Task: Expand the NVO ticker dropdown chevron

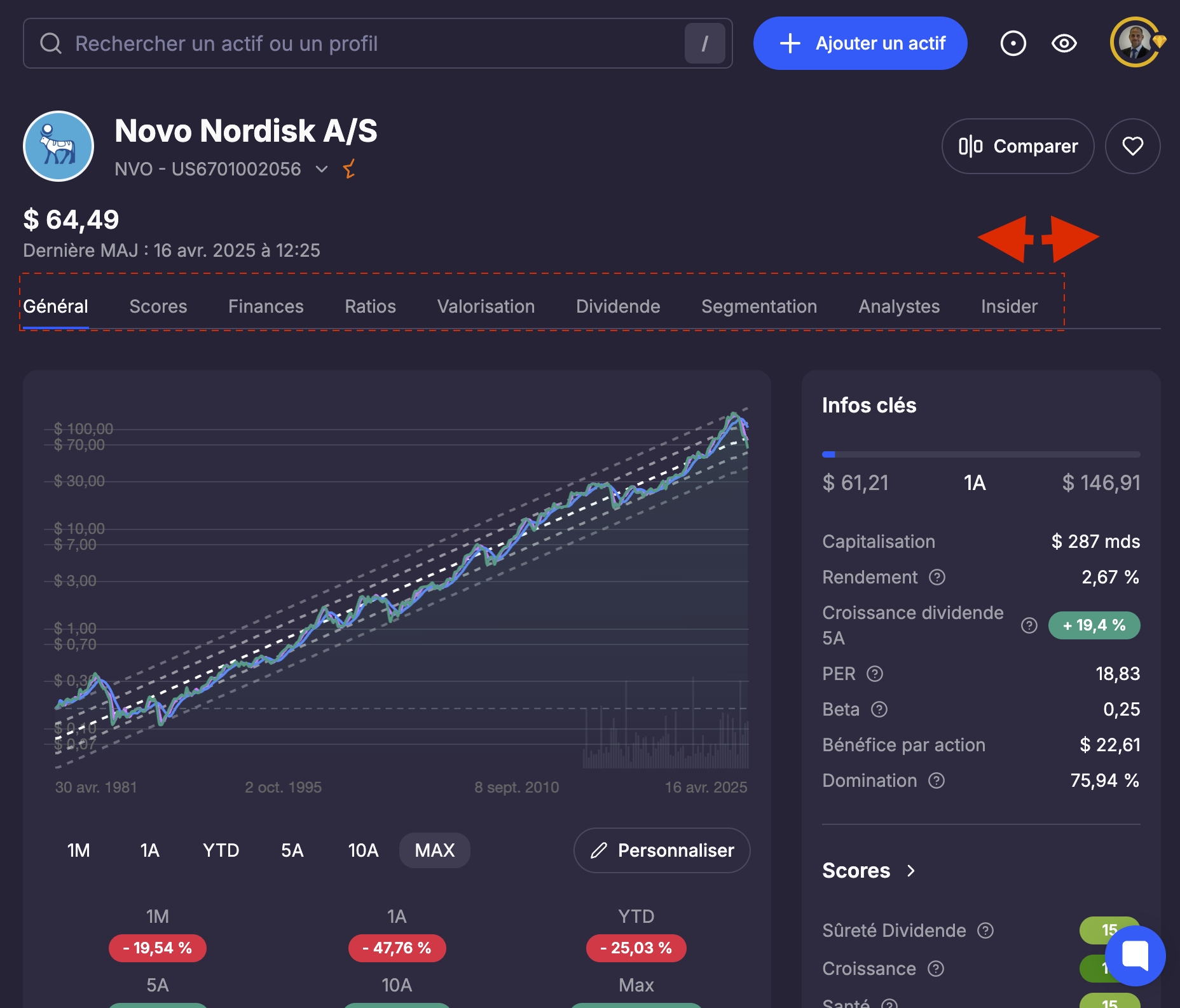Action: [x=322, y=169]
